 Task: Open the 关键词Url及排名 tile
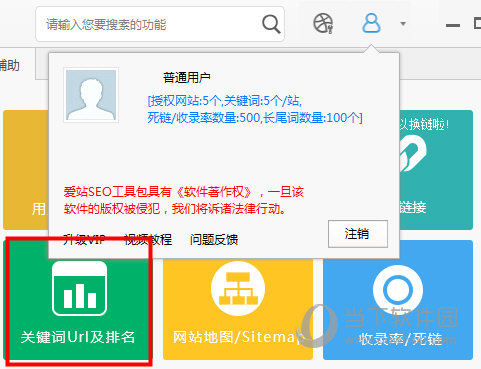click(x=77, y=300)
